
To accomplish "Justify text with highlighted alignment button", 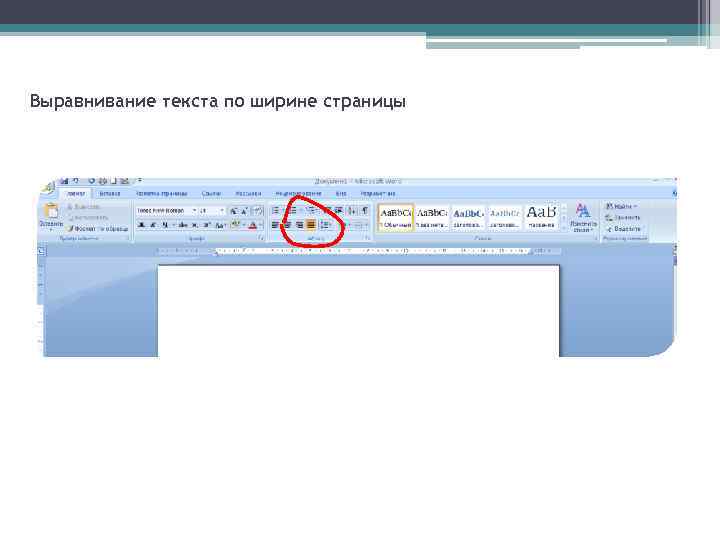I will (x=311, y=225).
